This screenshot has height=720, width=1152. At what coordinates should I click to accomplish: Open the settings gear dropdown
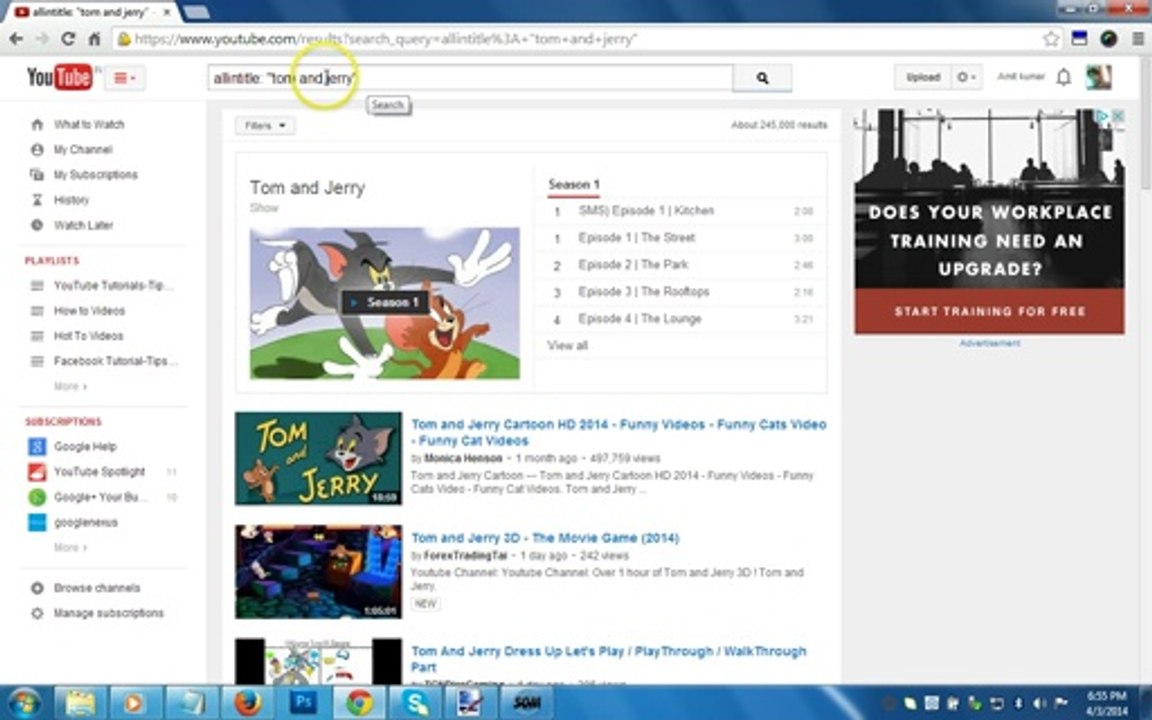966,77
